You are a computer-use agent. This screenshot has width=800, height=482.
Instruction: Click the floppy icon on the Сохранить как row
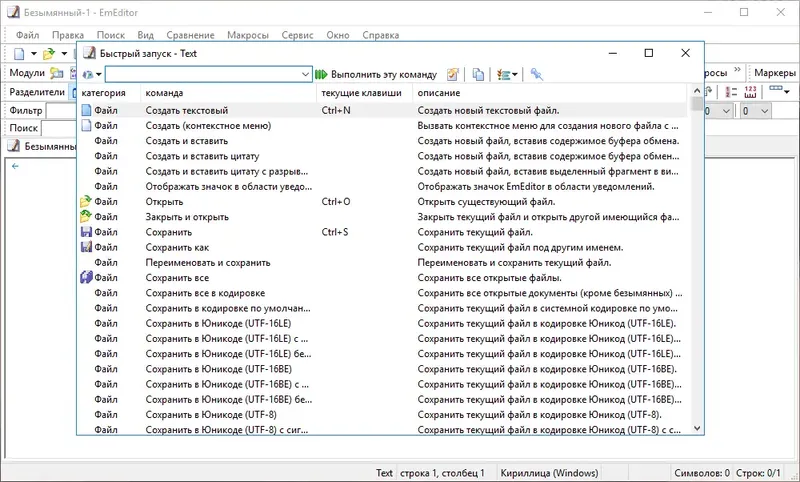86,247
